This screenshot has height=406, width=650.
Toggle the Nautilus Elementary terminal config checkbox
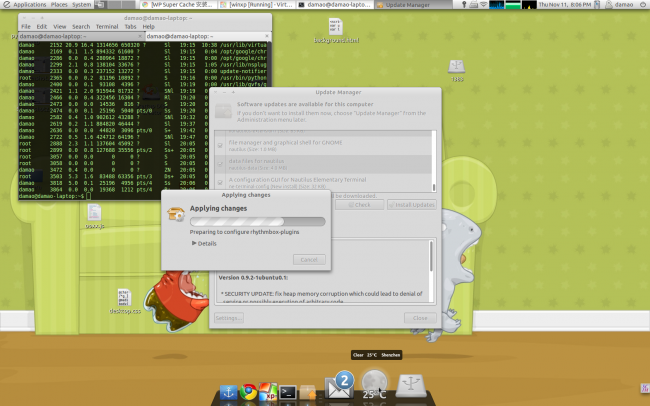point(220,182)
